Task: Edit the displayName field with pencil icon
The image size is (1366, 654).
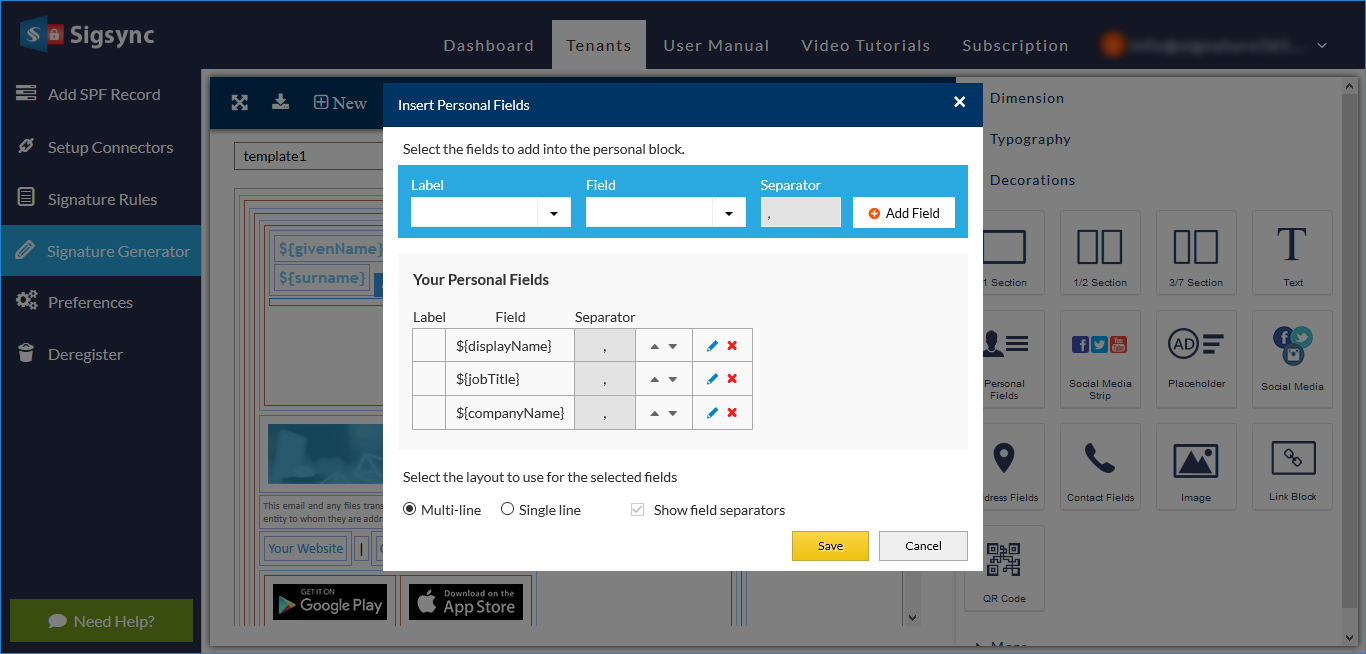Action: tap(712, 346)
